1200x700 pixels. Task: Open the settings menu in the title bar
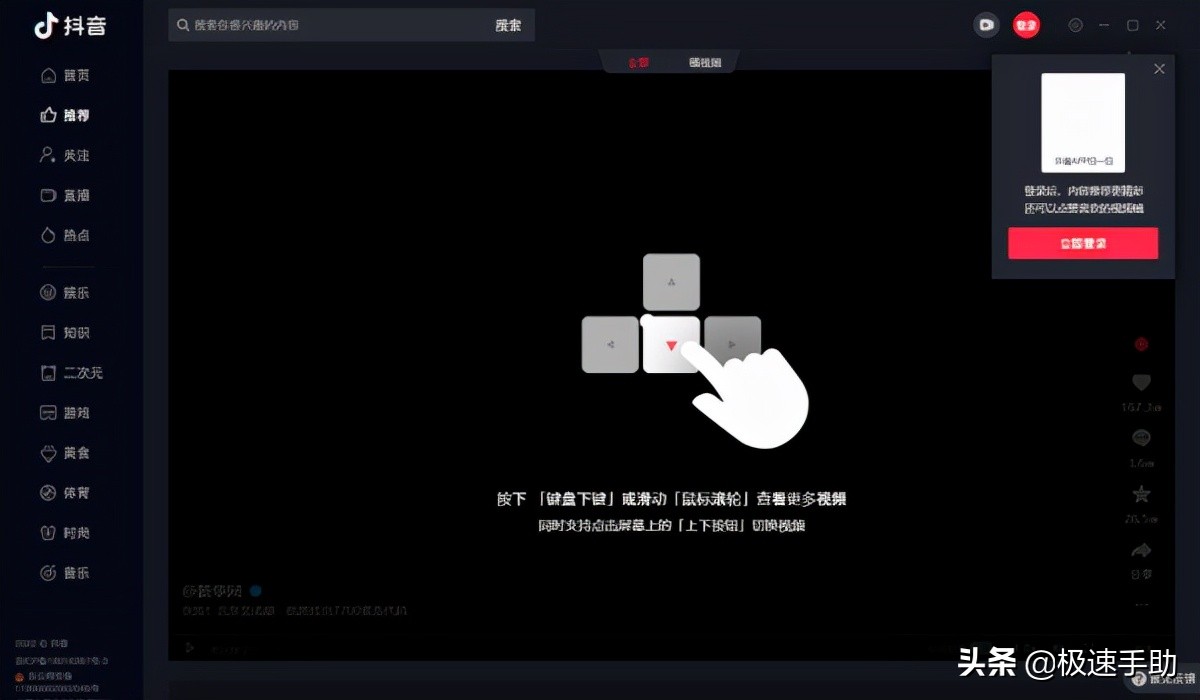1075,25
